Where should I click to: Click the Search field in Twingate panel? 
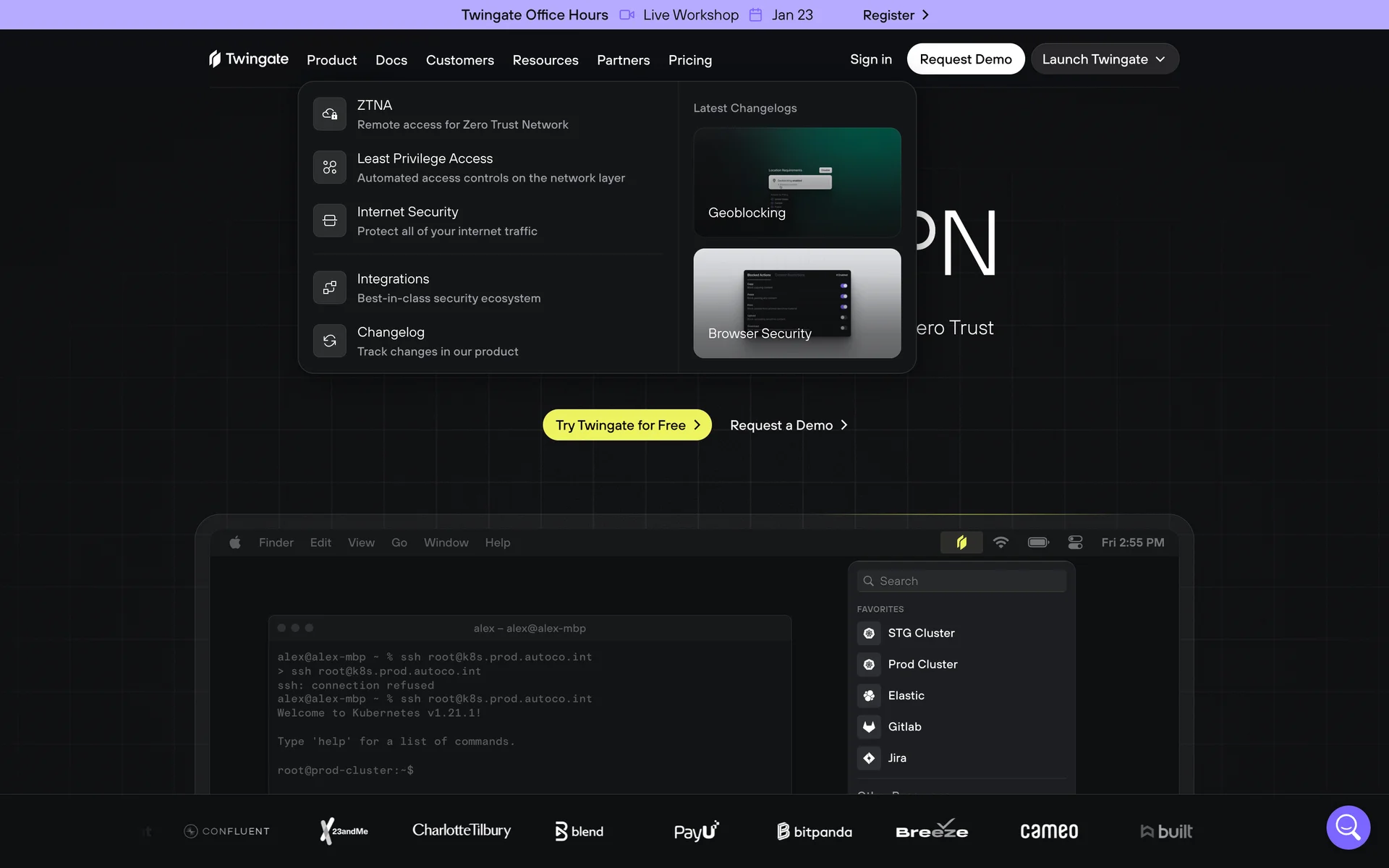pos(961,581)
